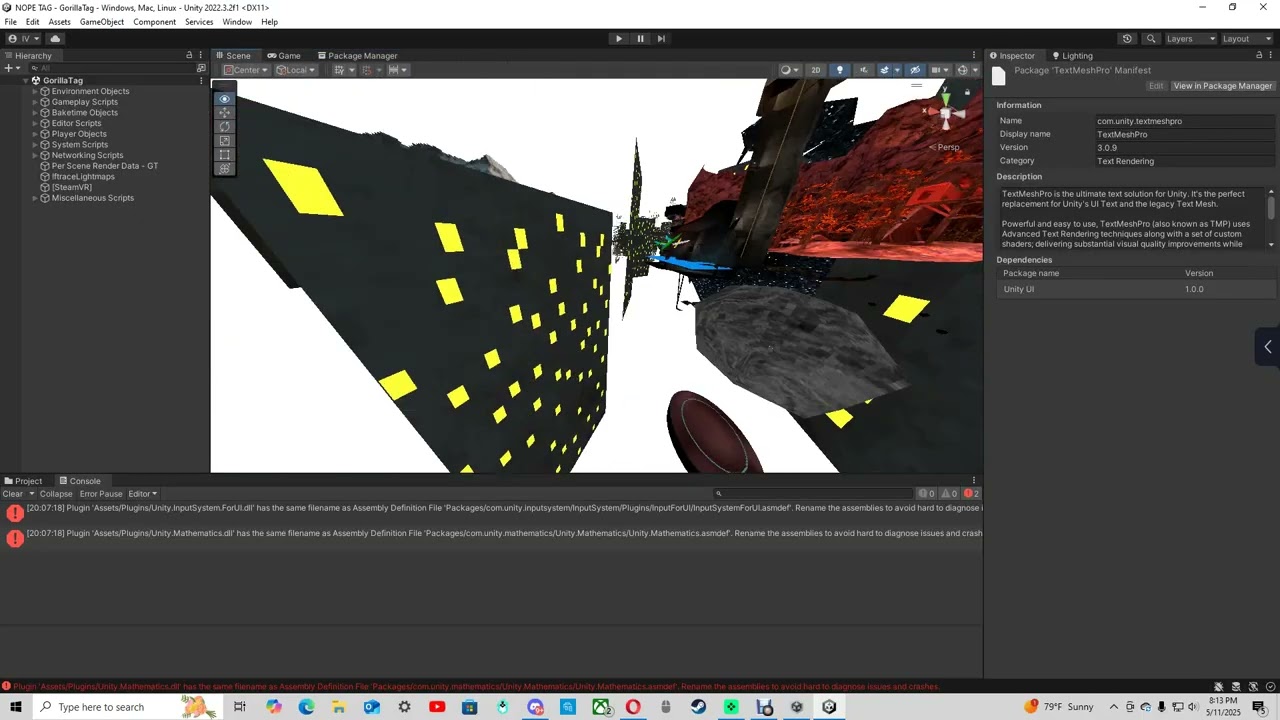Open the Layout dropdown
The image size is (1280, 720).
click(1247, 39)
